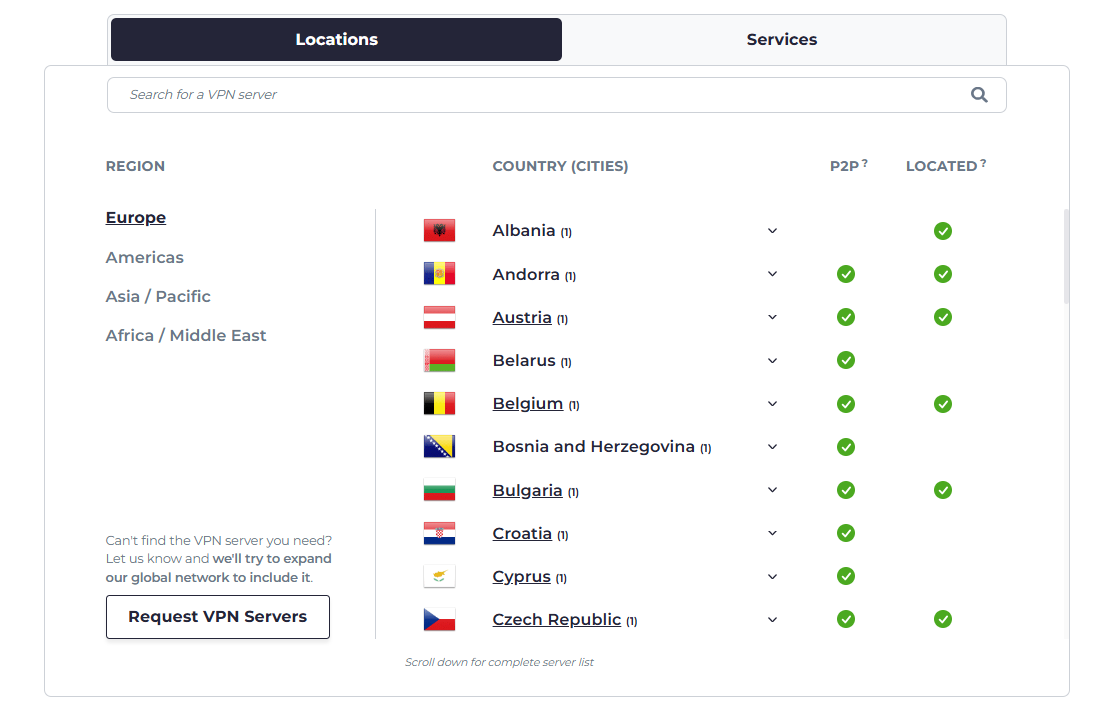
Task: Click the Bosnia and Herzegovina flag
Action: tap(439, 447)
